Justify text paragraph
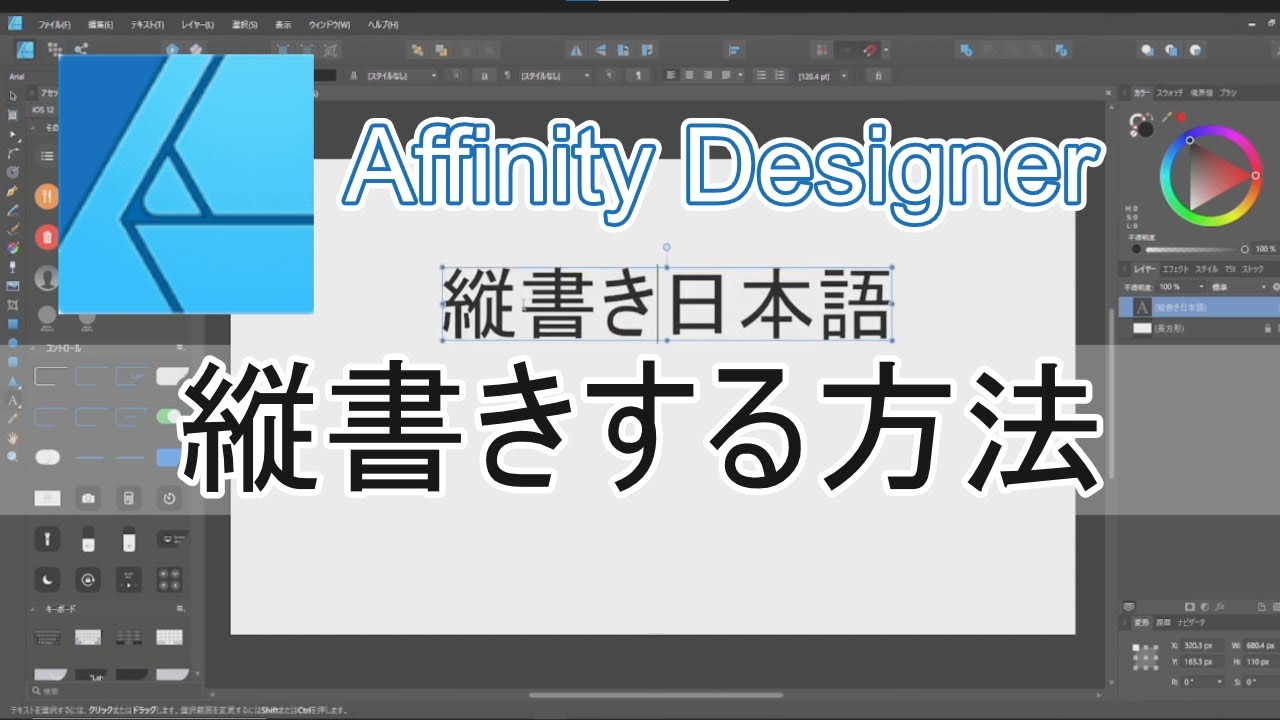The height and width of the screenshot is (720, 1280). 725,75
